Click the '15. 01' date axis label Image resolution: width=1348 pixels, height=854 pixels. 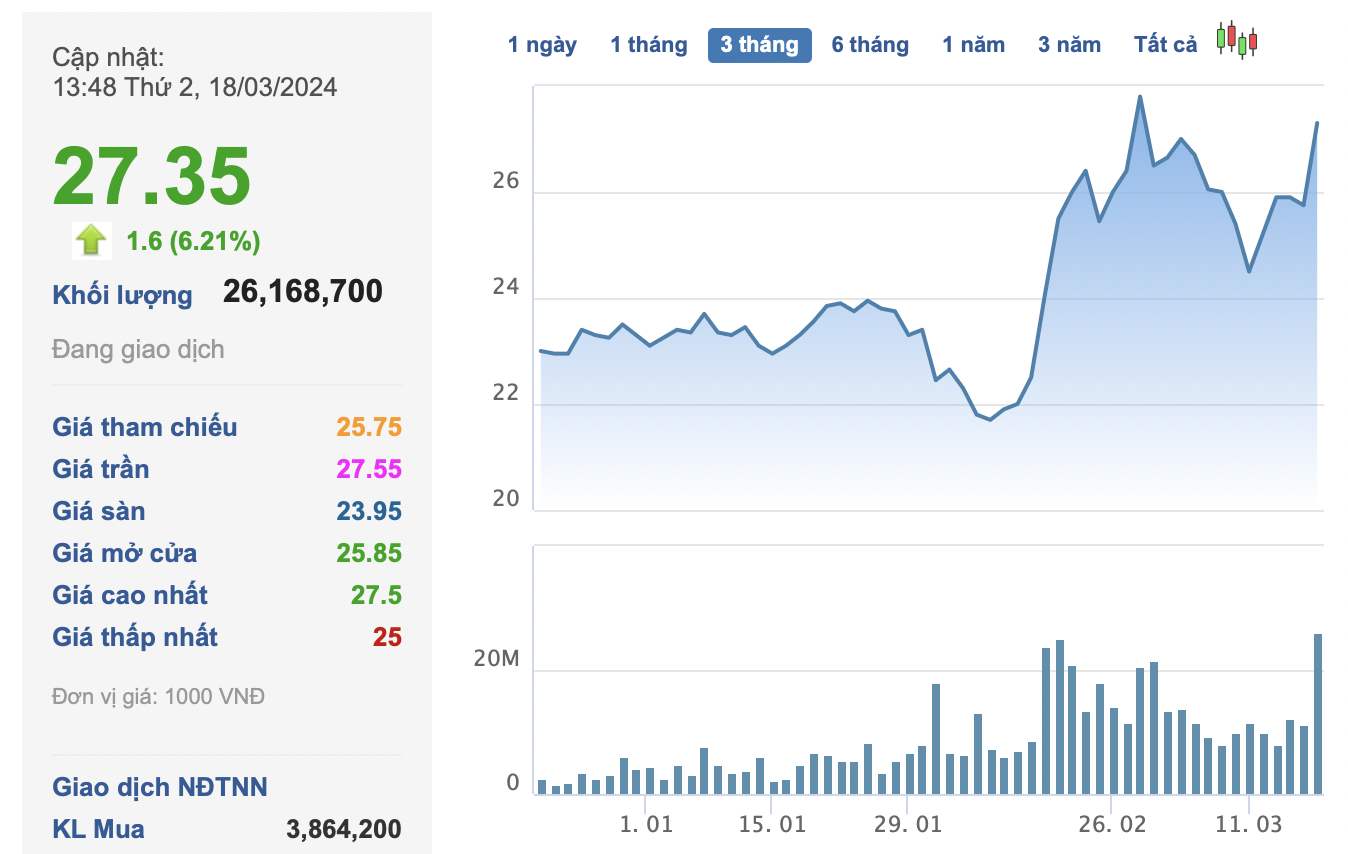772,826
